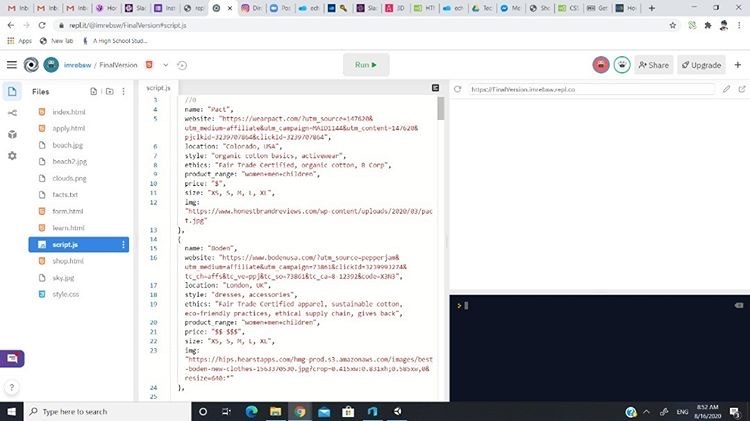Open File Explorer from taskbar

pos(276,411)
